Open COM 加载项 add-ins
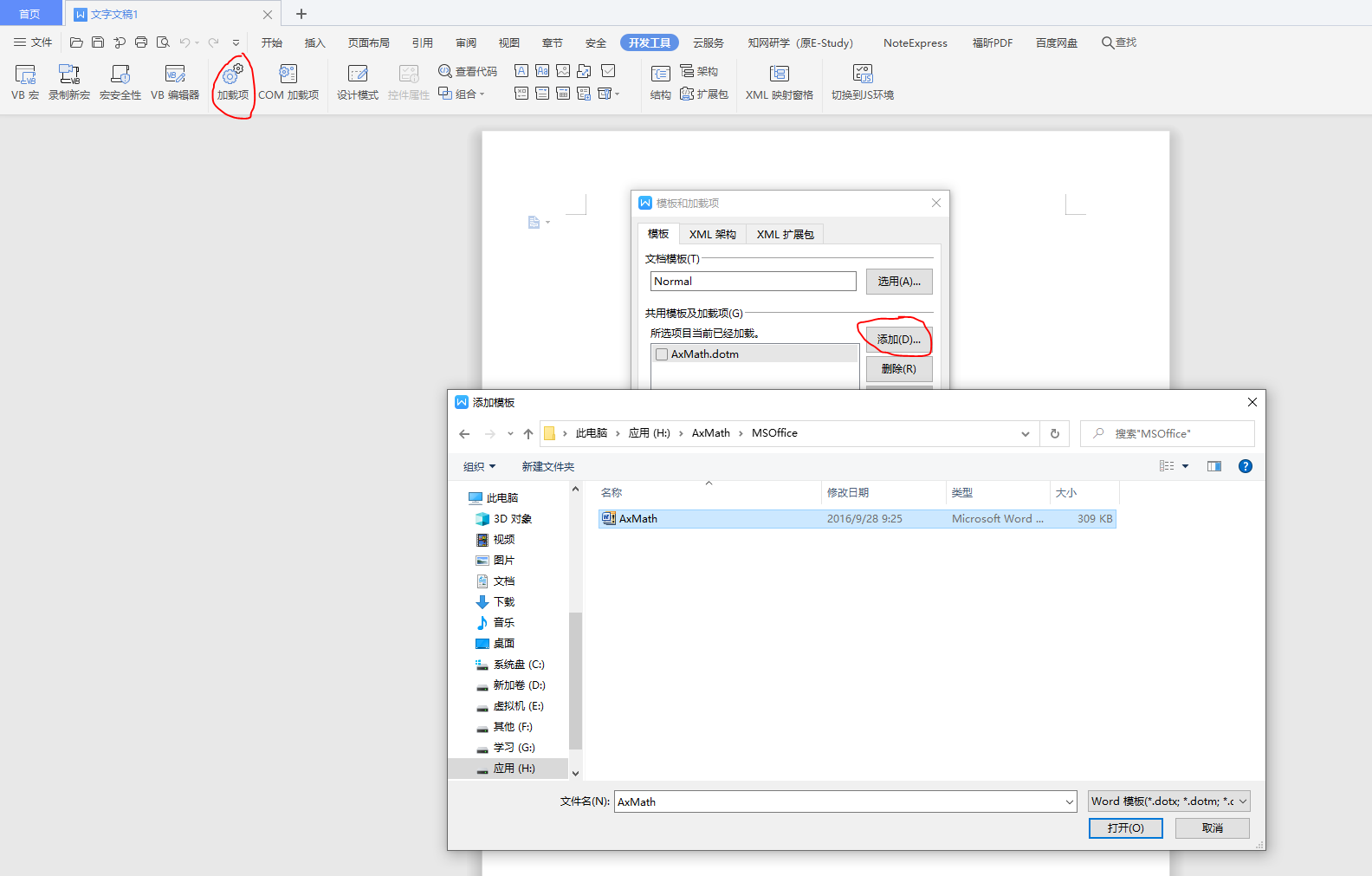1372x876 pixels. [288, 82]
